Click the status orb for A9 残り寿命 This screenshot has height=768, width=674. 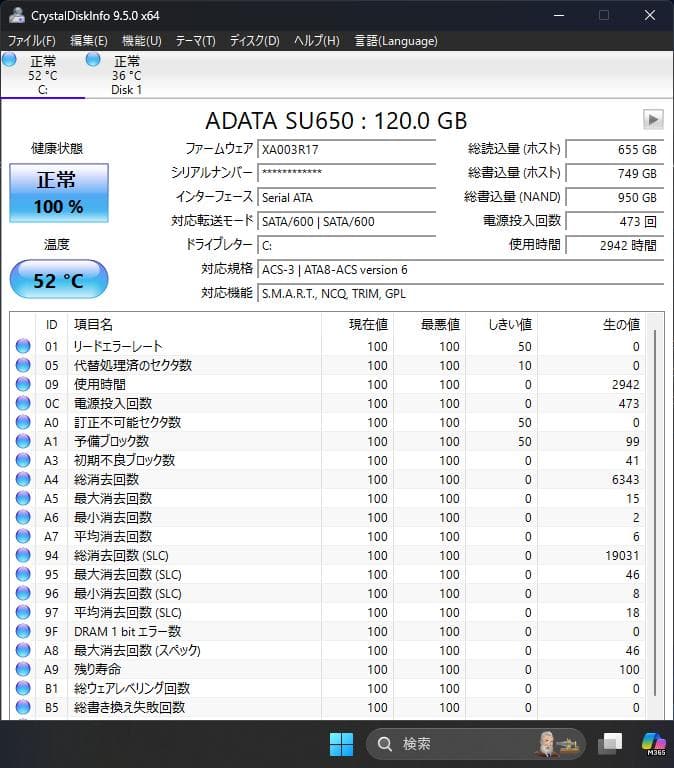pyautogui.click(x=23, y=669)
